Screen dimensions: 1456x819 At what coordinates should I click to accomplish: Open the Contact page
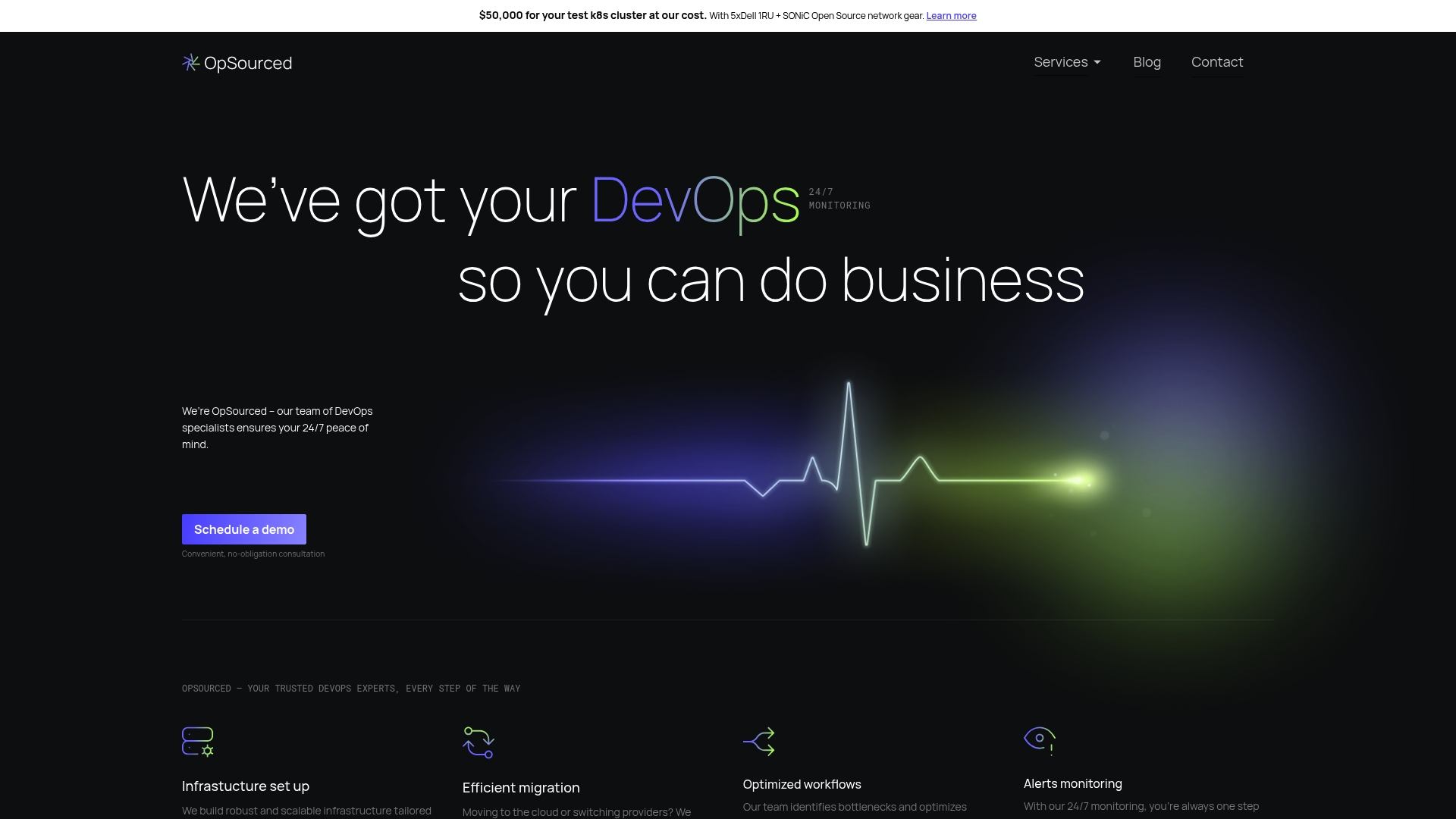pos(1217,62)
